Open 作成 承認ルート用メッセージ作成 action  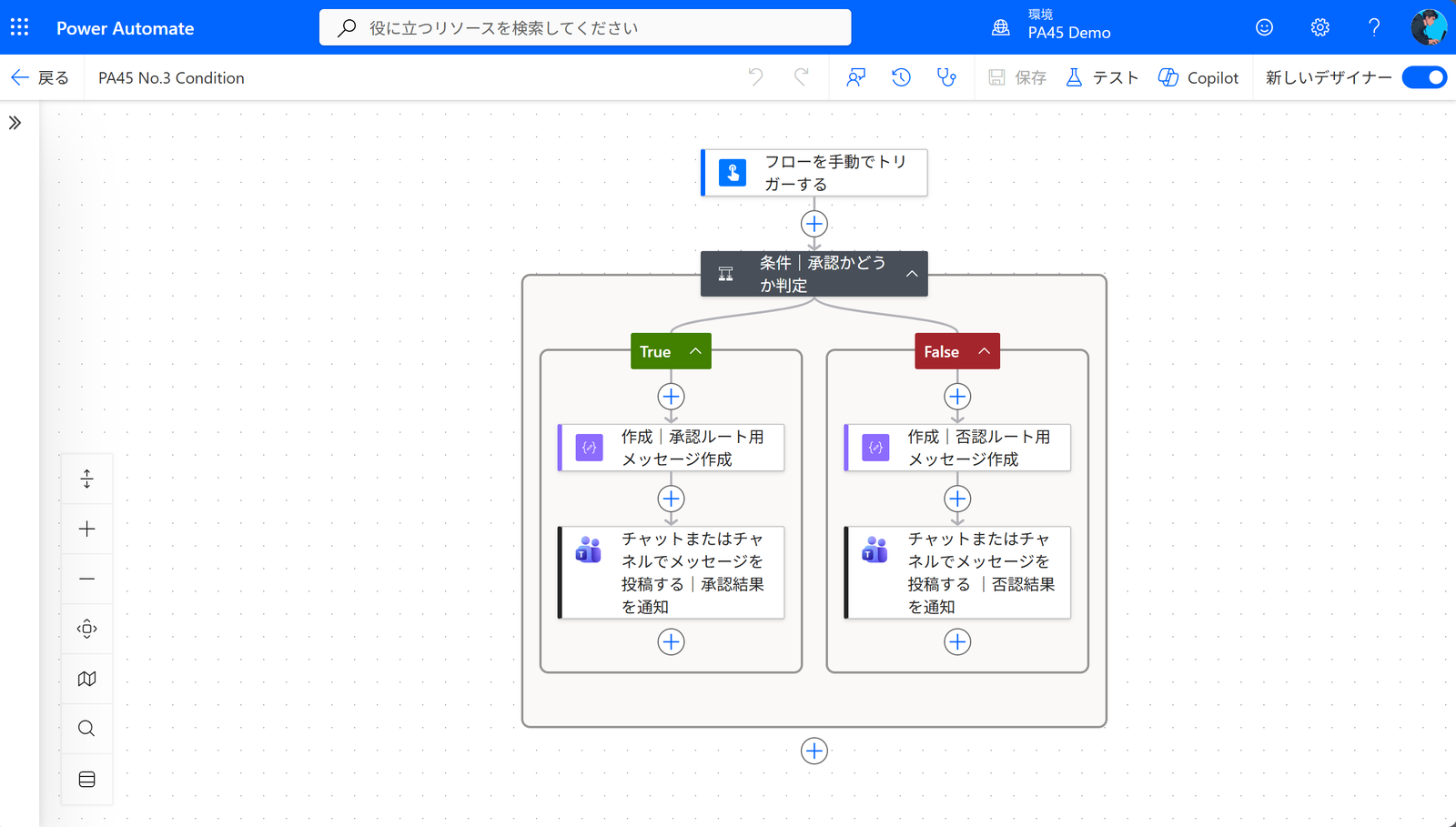(x=672, y=448)
